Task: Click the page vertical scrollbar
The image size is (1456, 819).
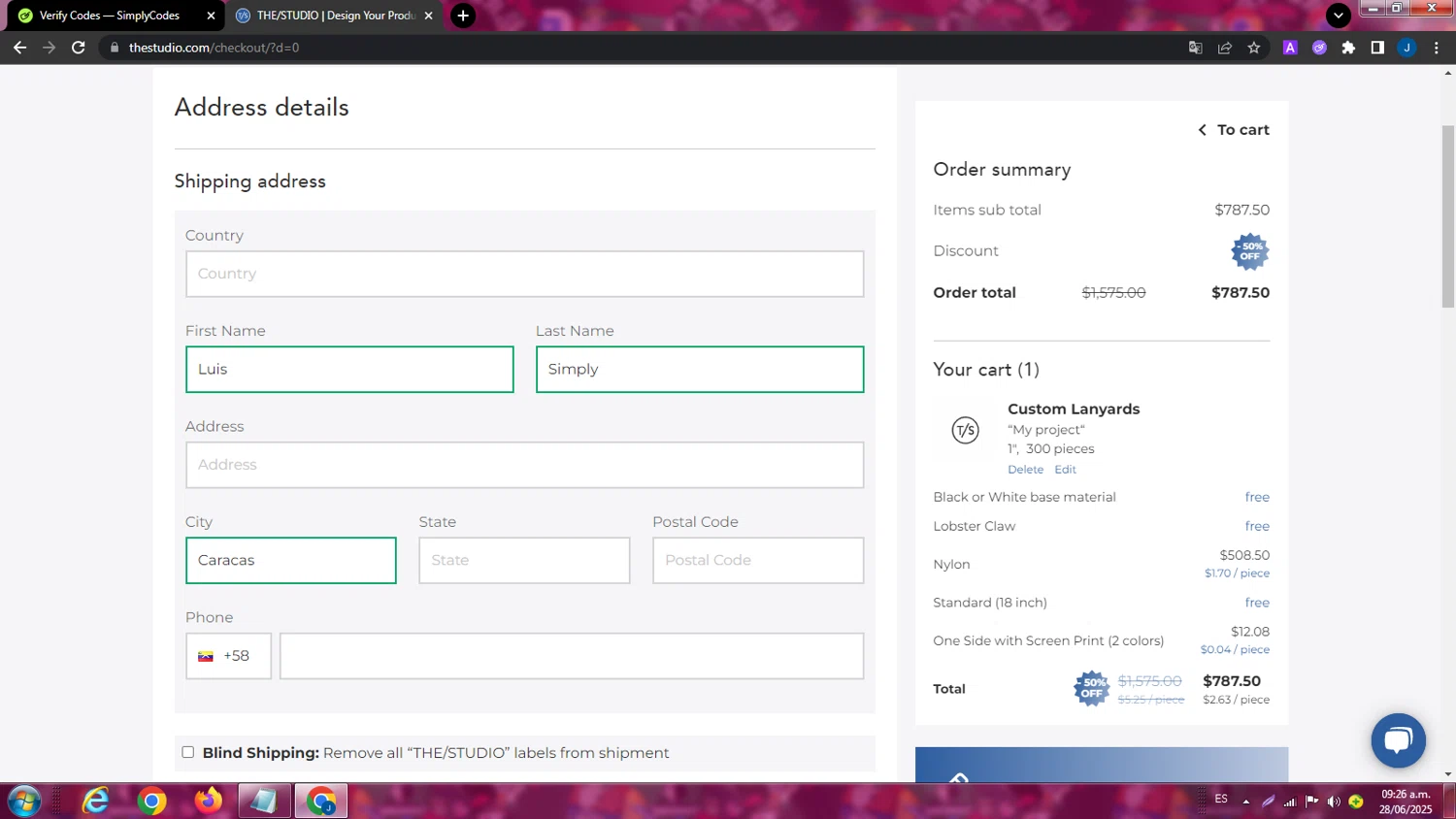Action: click(x=1448, y=217)
